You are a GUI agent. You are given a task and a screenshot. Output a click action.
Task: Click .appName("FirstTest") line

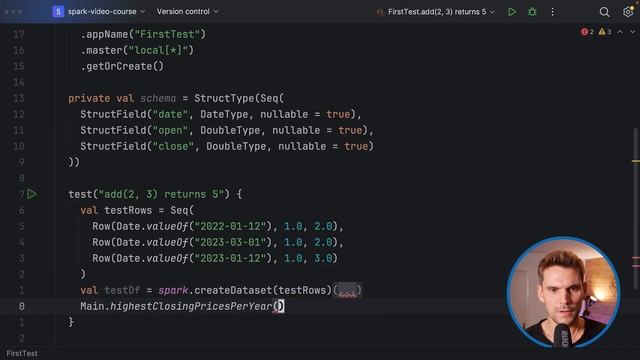click(143, 34)
